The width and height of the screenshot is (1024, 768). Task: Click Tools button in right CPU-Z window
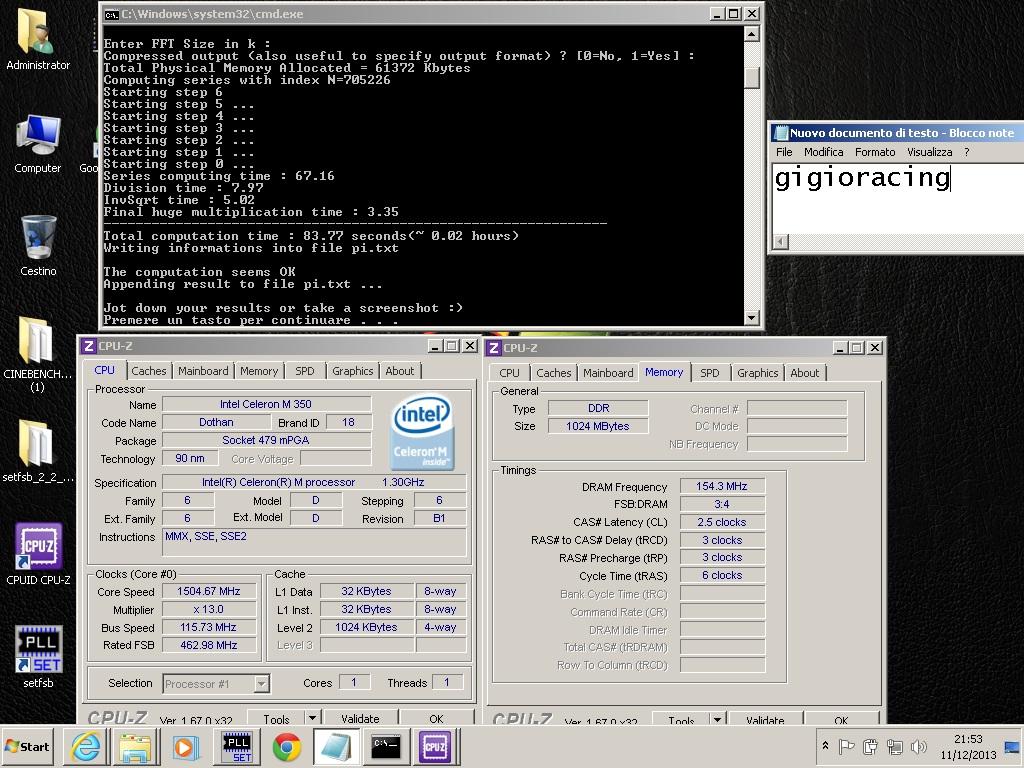(x=681, y=720)
